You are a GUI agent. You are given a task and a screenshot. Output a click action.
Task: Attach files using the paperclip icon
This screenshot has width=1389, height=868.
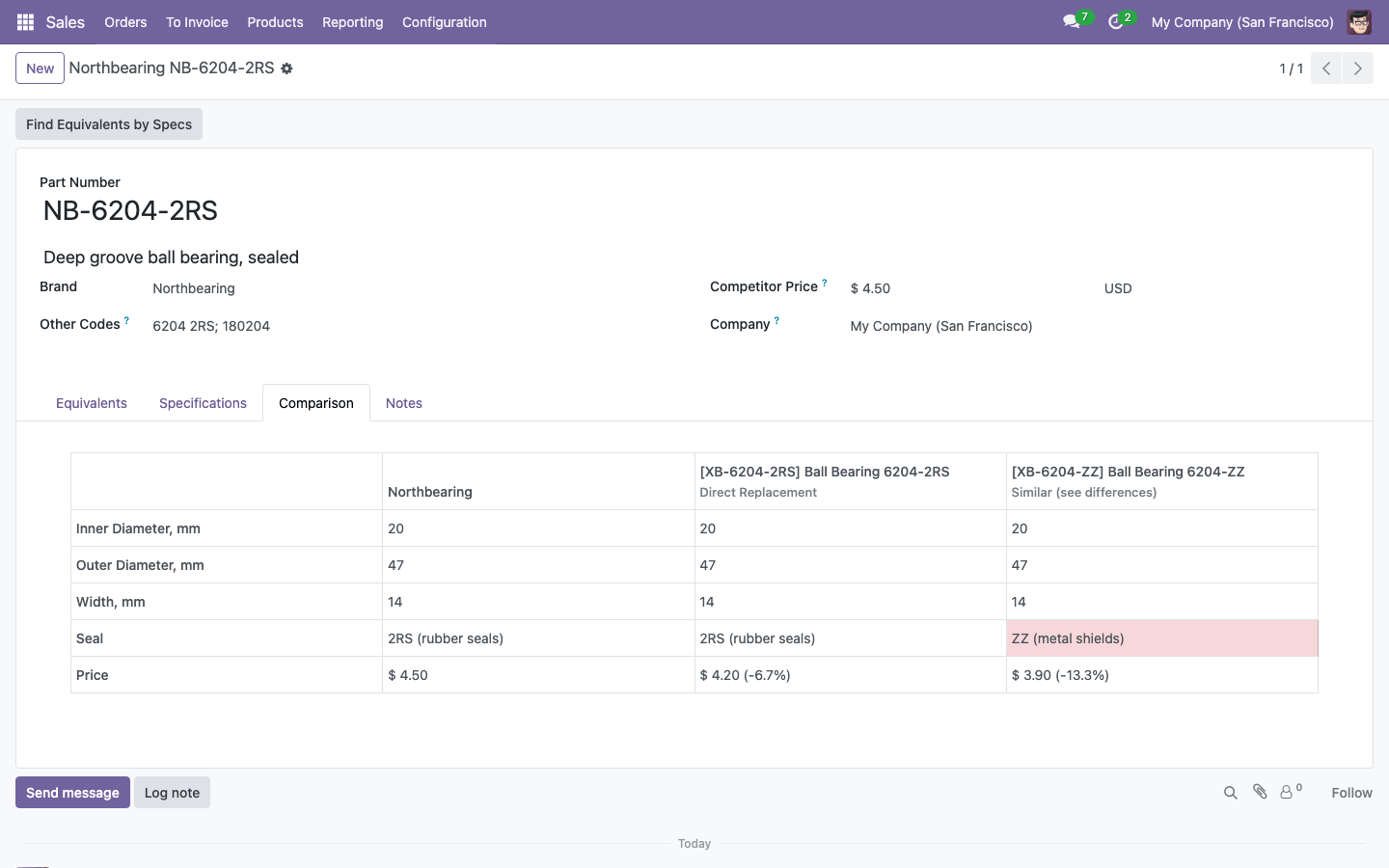[x=1260, y=792]
